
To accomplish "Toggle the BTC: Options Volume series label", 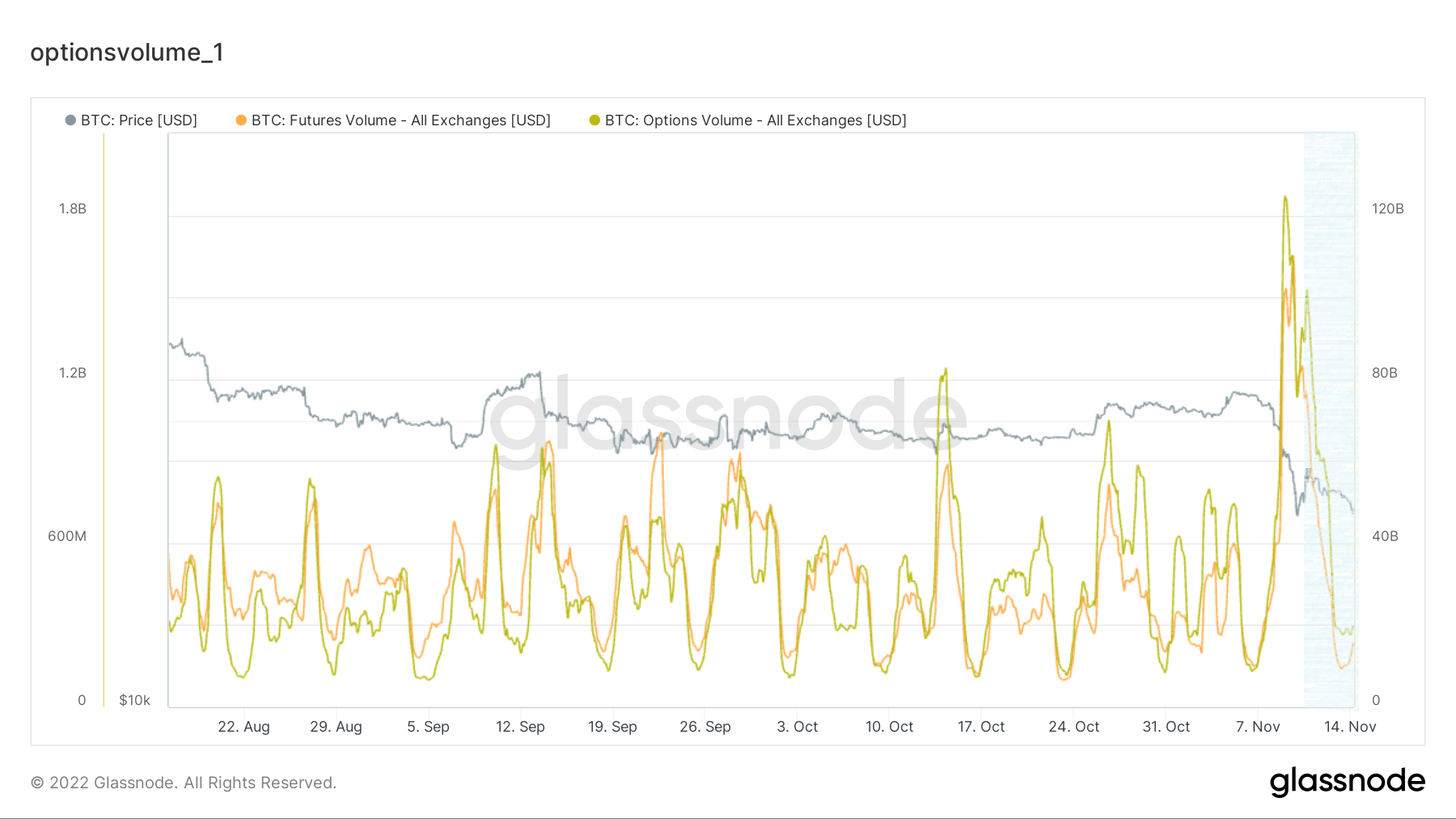I will click(756, 120).
